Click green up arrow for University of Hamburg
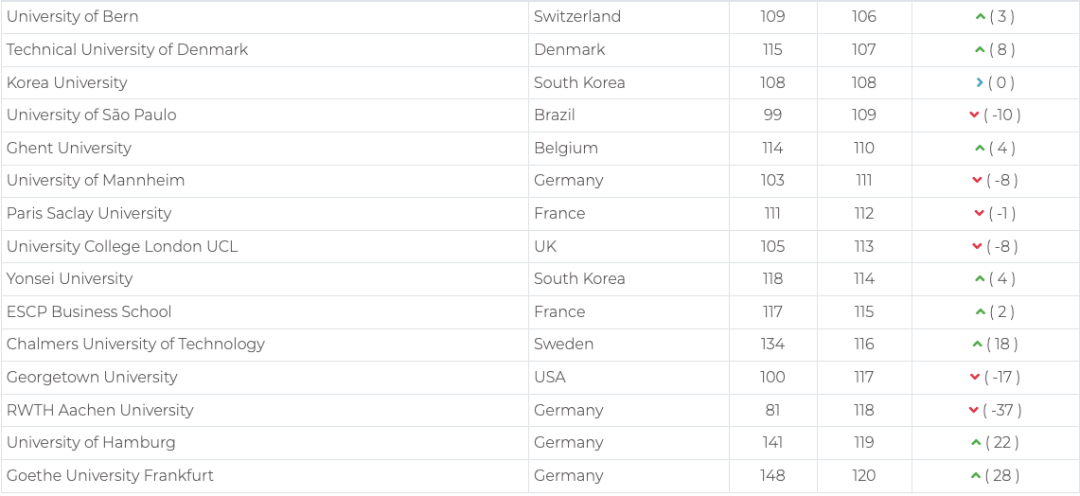The width and height of the screenshot is (1080, 496). 976,443
